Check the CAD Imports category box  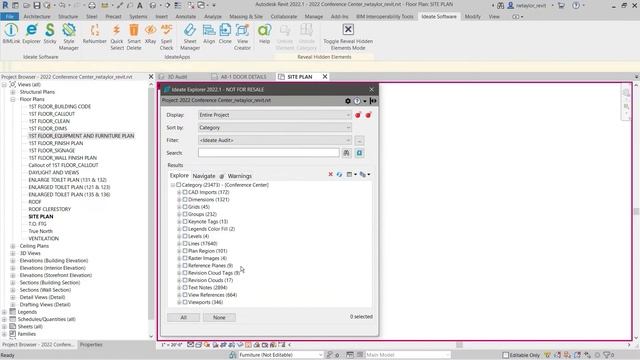(x=185, y=192)
